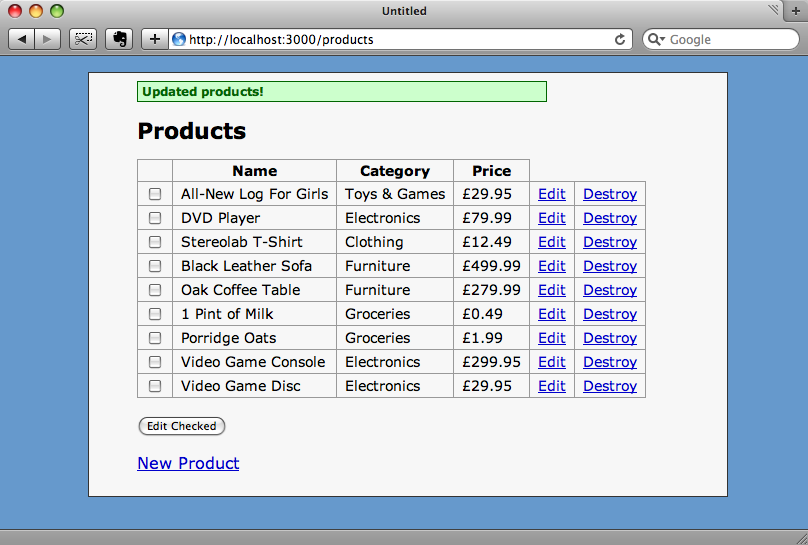This screenshot has height=545, width=808.
Task: Check the box for DVD Player
Action: pyautogui.click(x=155, y=218)
